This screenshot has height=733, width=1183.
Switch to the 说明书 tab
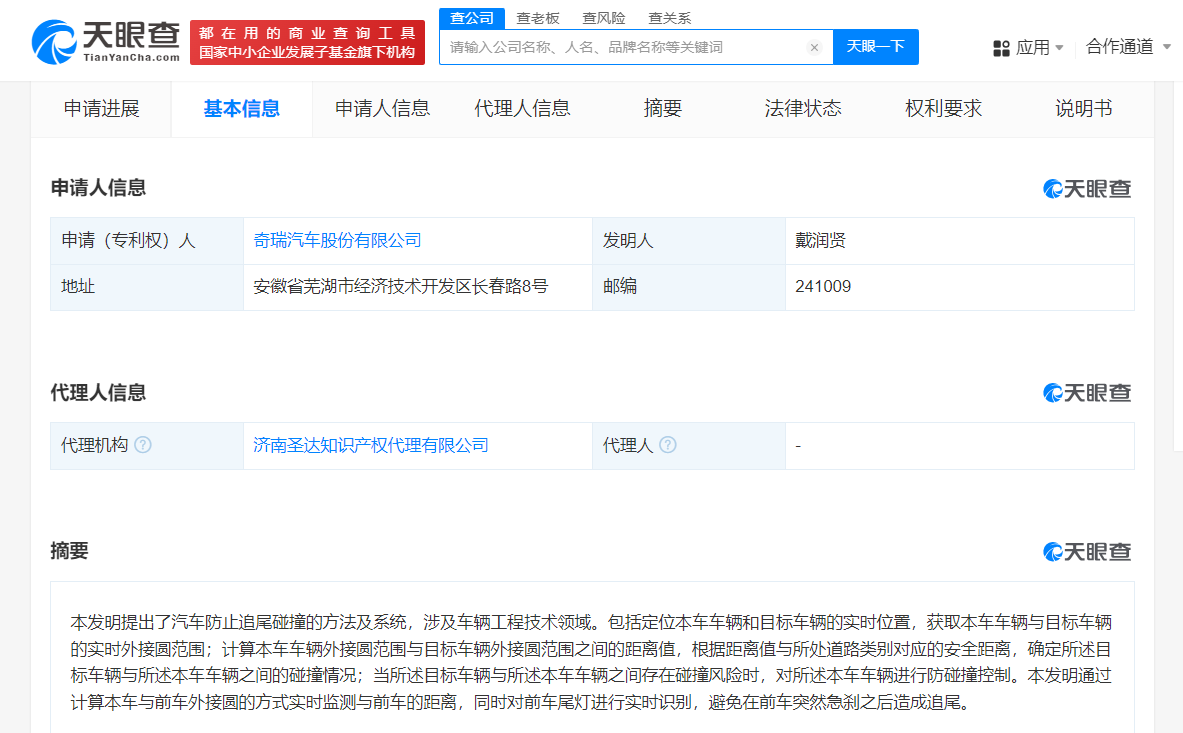tap(1083, 109)
